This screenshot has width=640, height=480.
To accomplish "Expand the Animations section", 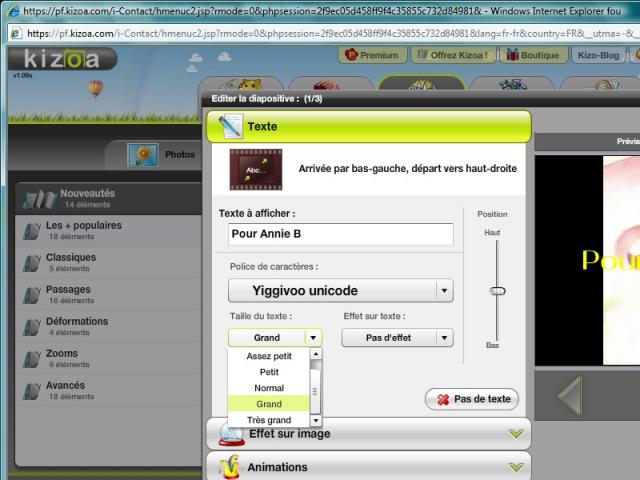I will click(x=369, y=466).
